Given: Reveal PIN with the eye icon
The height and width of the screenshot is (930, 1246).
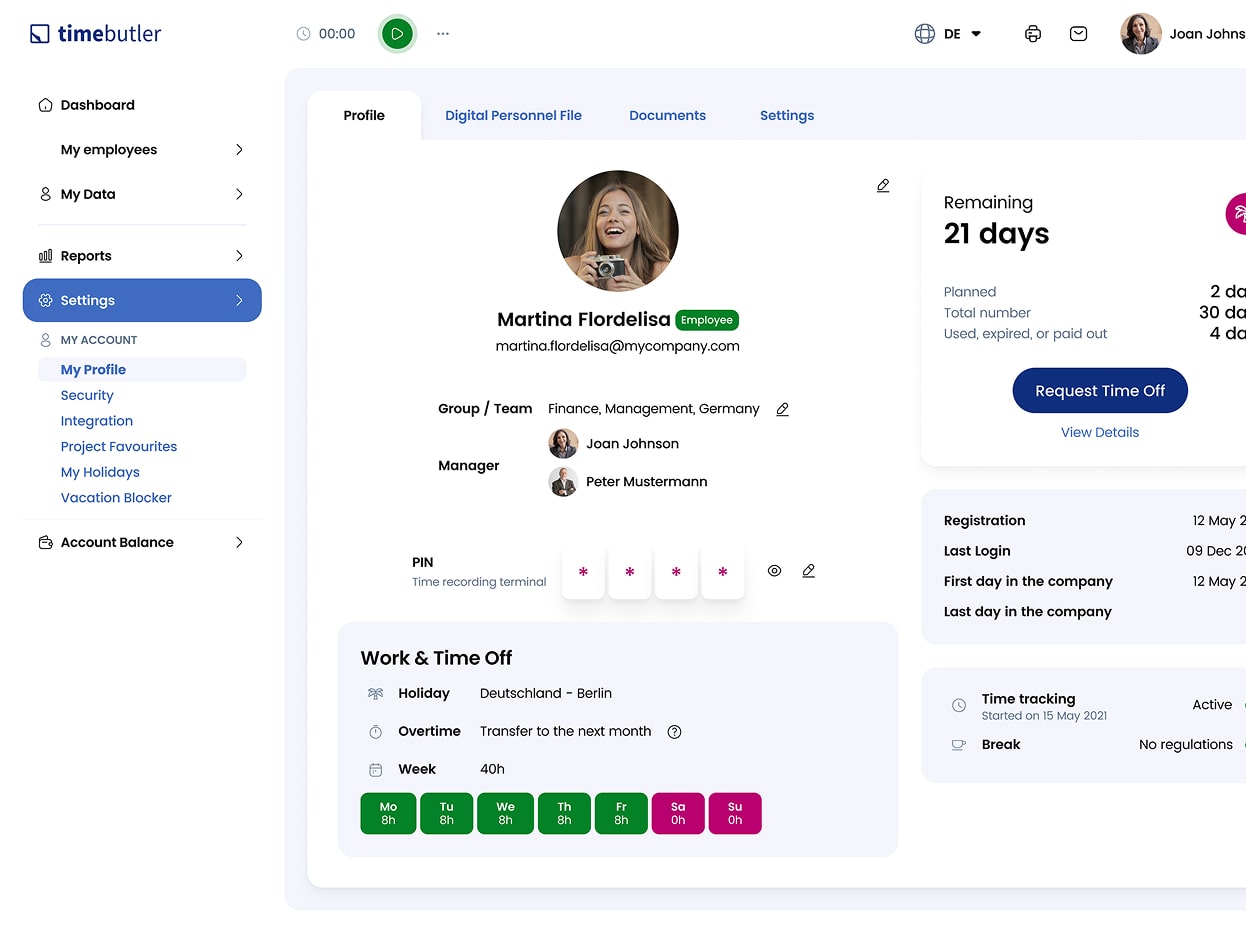Looking at the screenshot, I should tap(774, 571).
